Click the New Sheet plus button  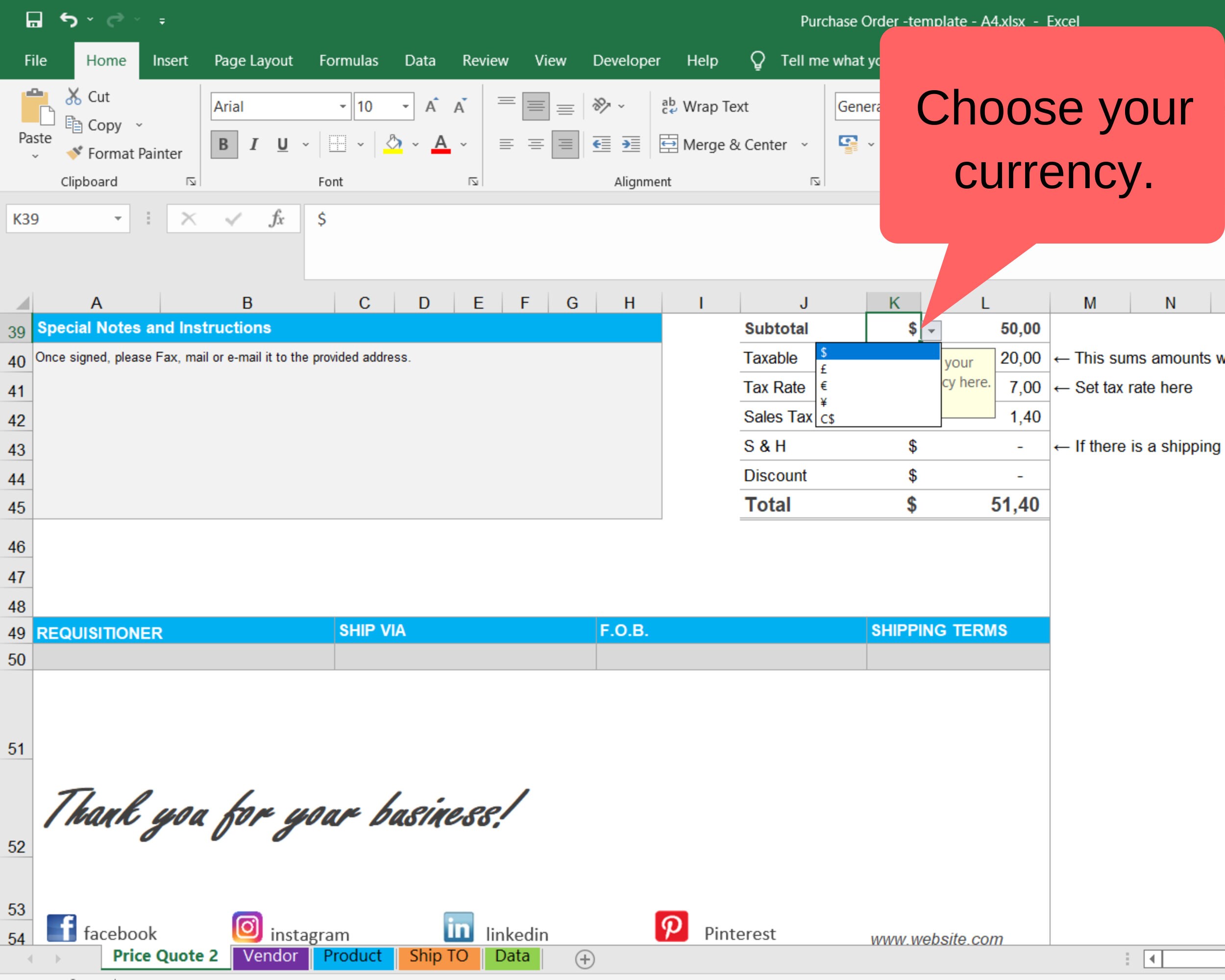click(x=586, y=959)
